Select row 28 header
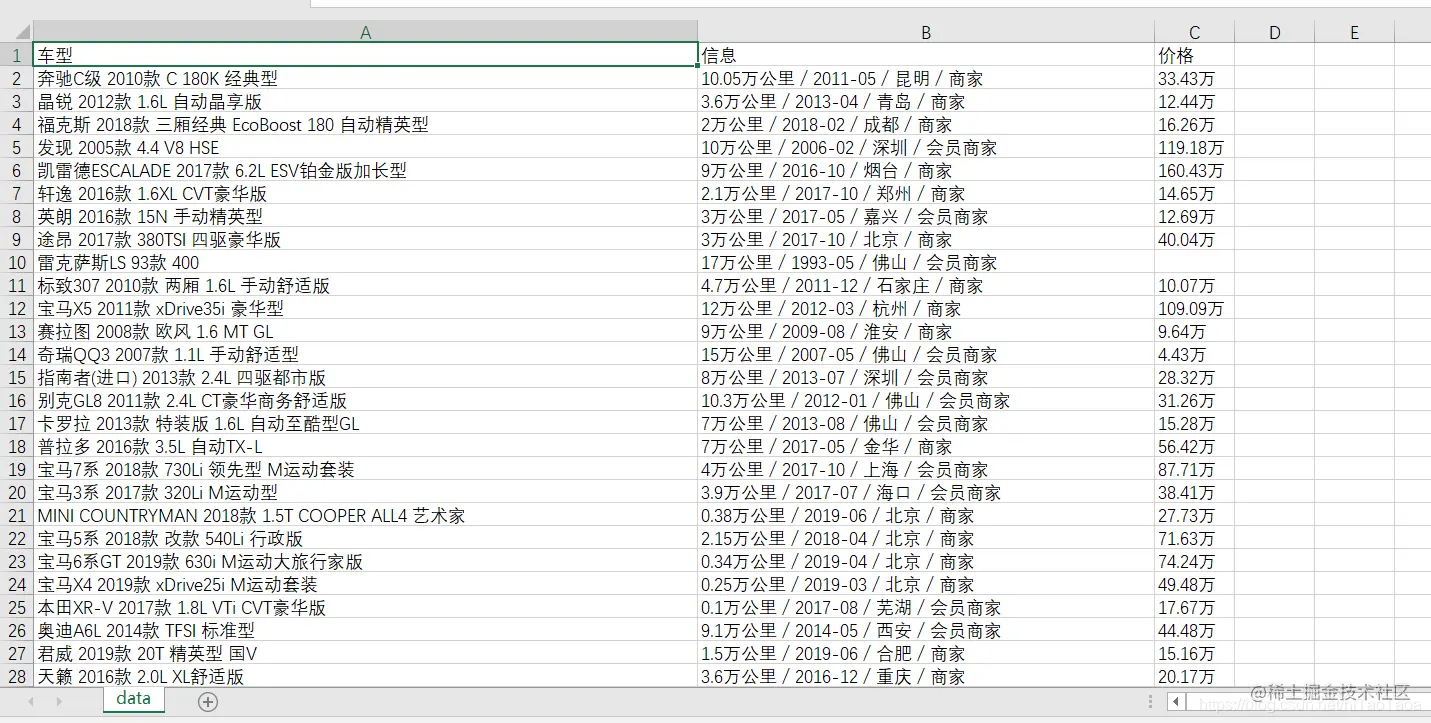The image size is (1431, 723). [17, 676]
